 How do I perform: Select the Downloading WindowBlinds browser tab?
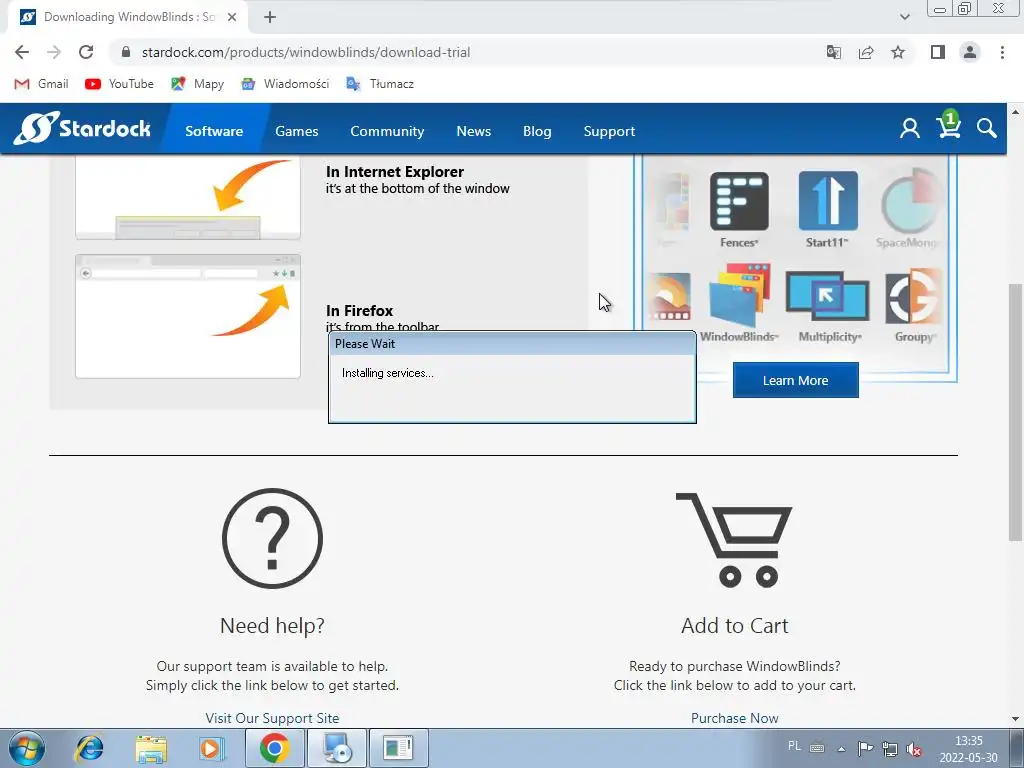point(128,17)
